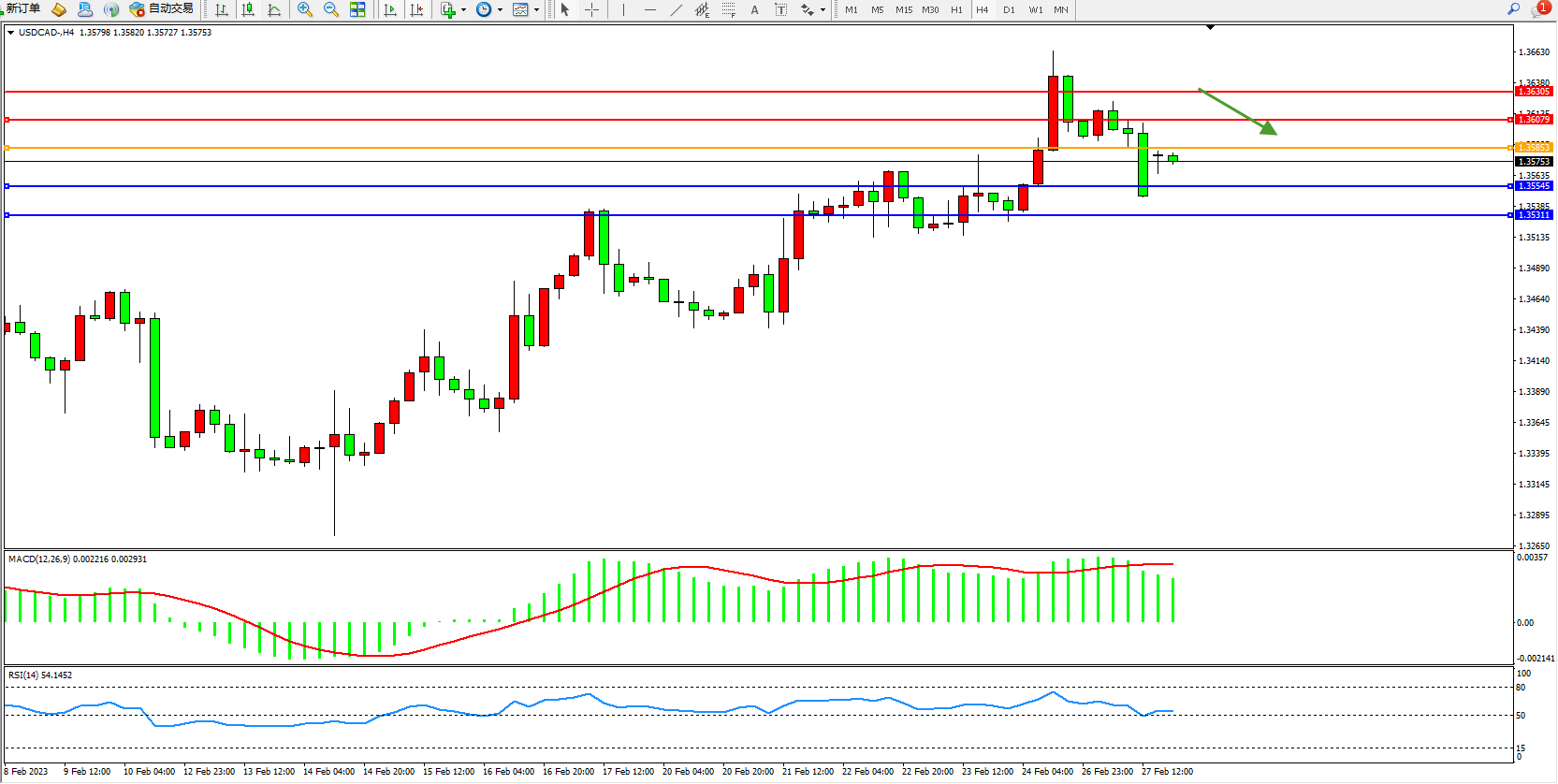This screenshot has width=1558, height=784.
Task: Tile chart windows with the grid icon
Action: [357, 9]
